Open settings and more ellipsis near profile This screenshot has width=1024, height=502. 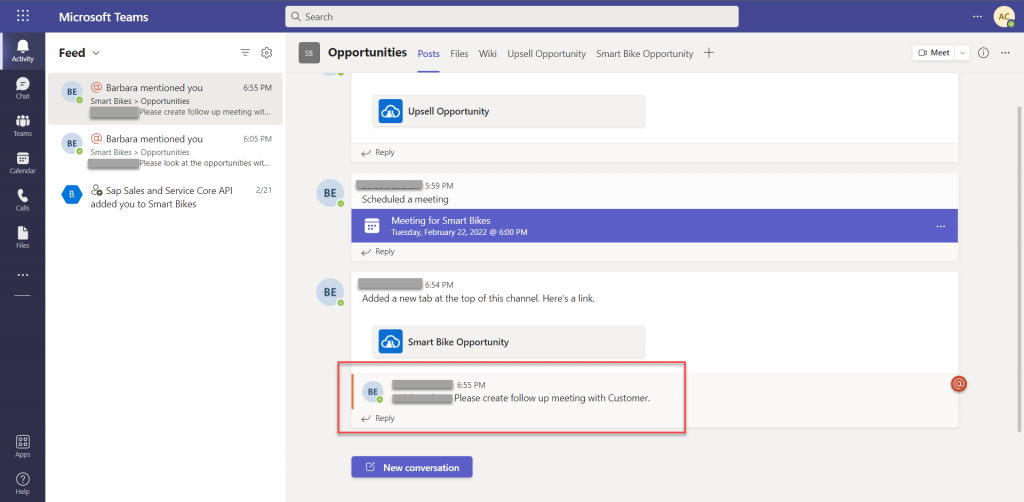coord(978,16)
